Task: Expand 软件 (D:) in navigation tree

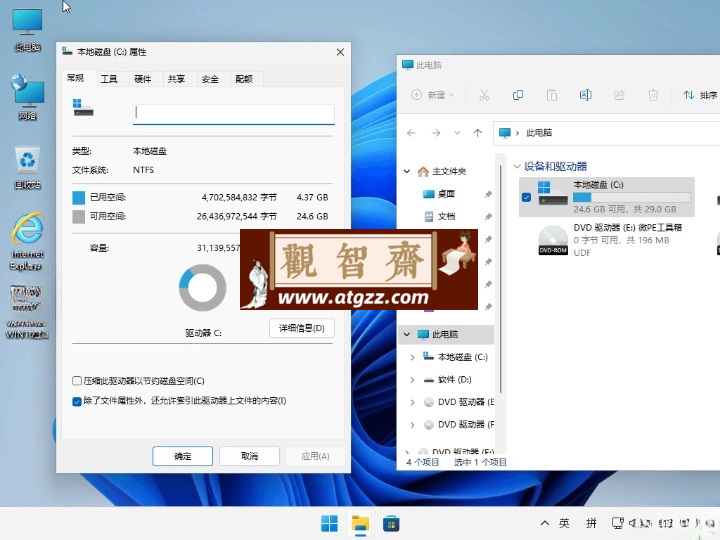Action: coord(412,379)
